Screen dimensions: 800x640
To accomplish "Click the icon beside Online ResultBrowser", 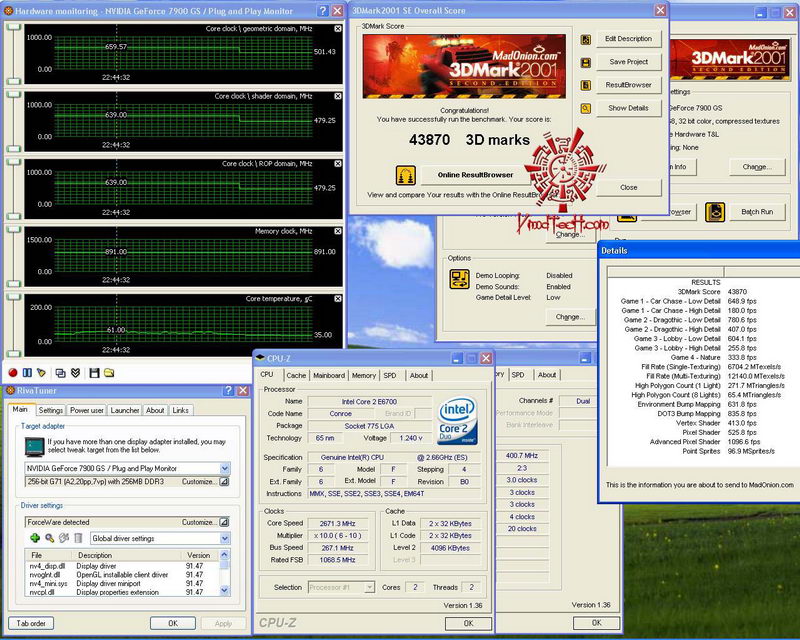I will [406, 175].
